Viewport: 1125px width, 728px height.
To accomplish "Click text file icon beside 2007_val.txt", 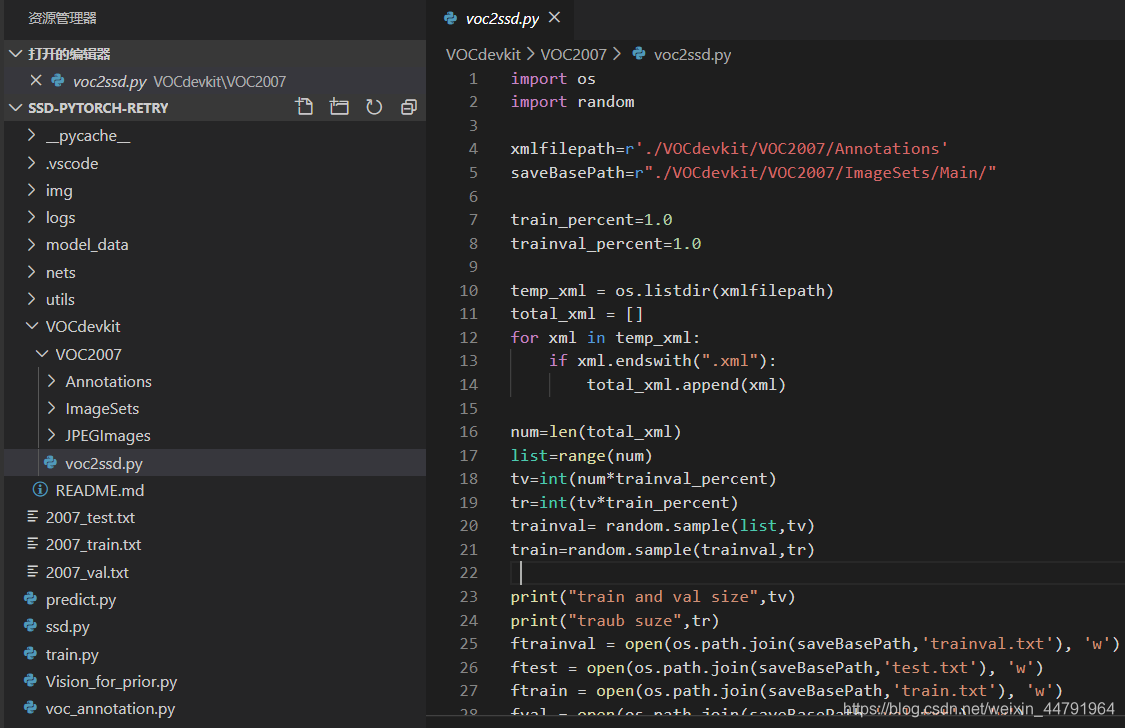I will tap(32, 572).
